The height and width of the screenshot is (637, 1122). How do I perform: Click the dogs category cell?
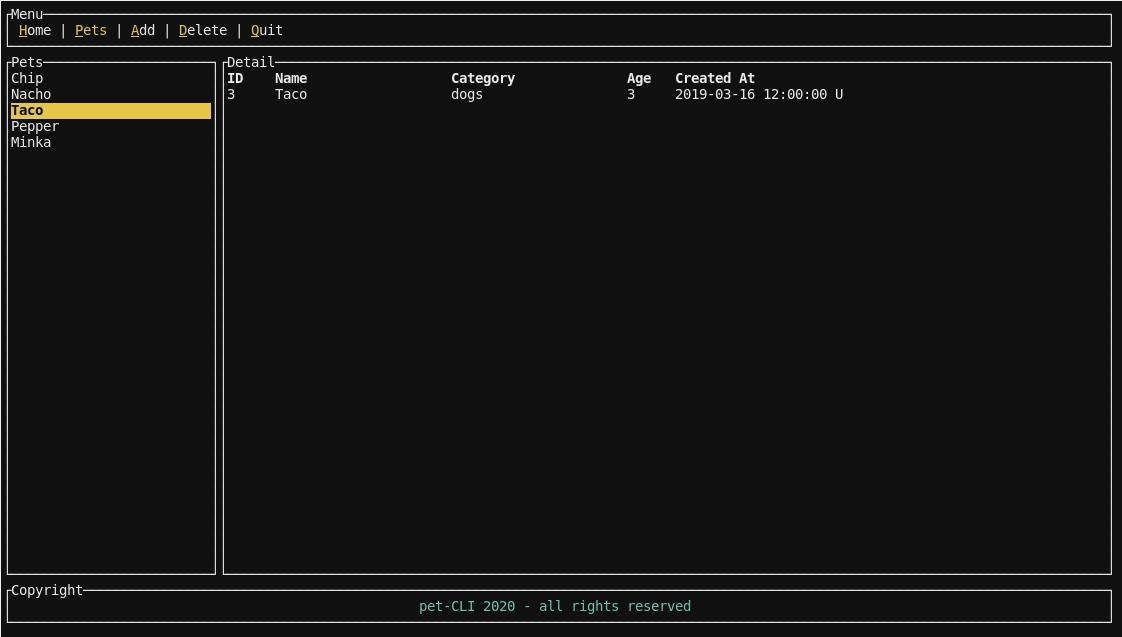(467, 94)
